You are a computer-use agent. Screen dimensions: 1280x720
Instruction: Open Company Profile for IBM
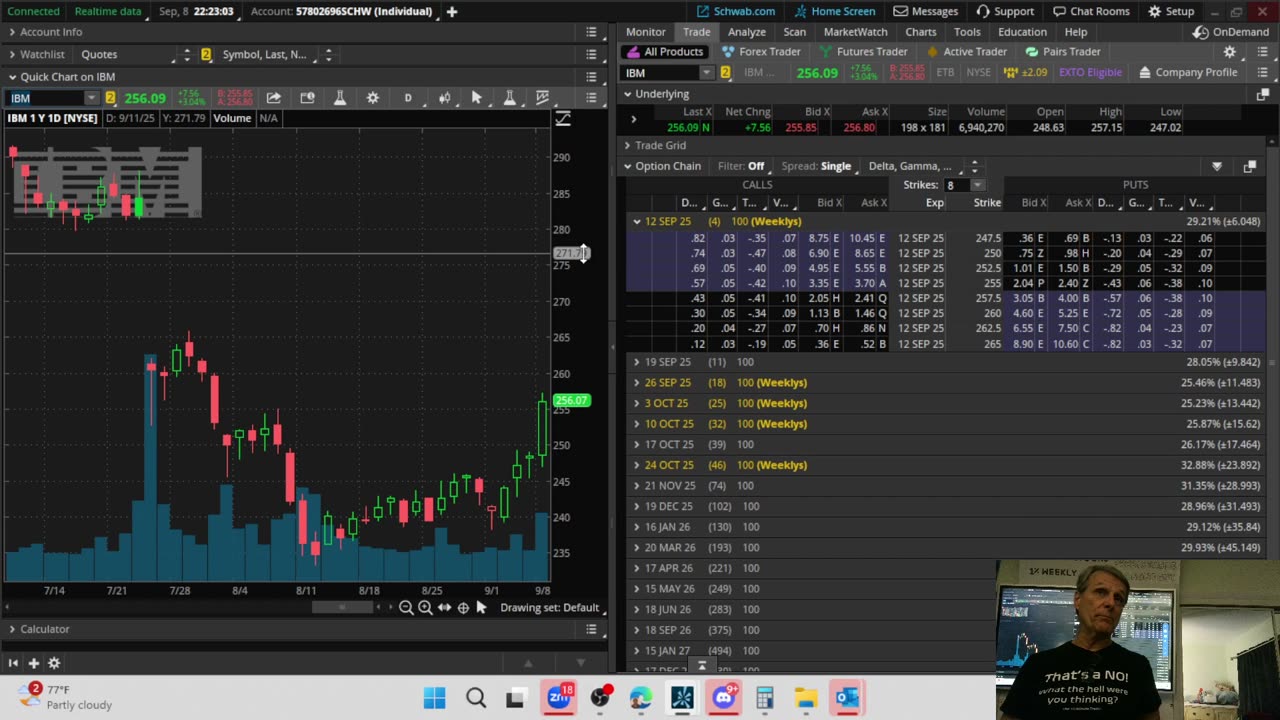coord(1188,72)
